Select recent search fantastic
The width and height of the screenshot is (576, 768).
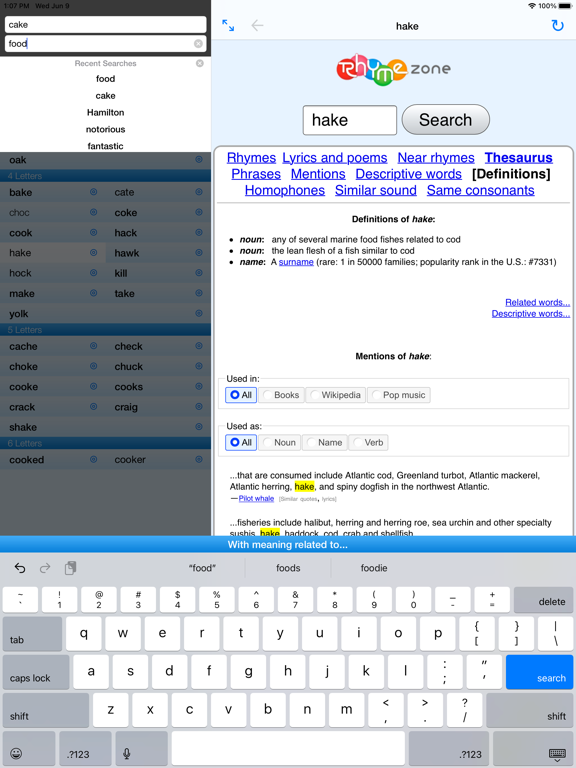tap(105, 146)
